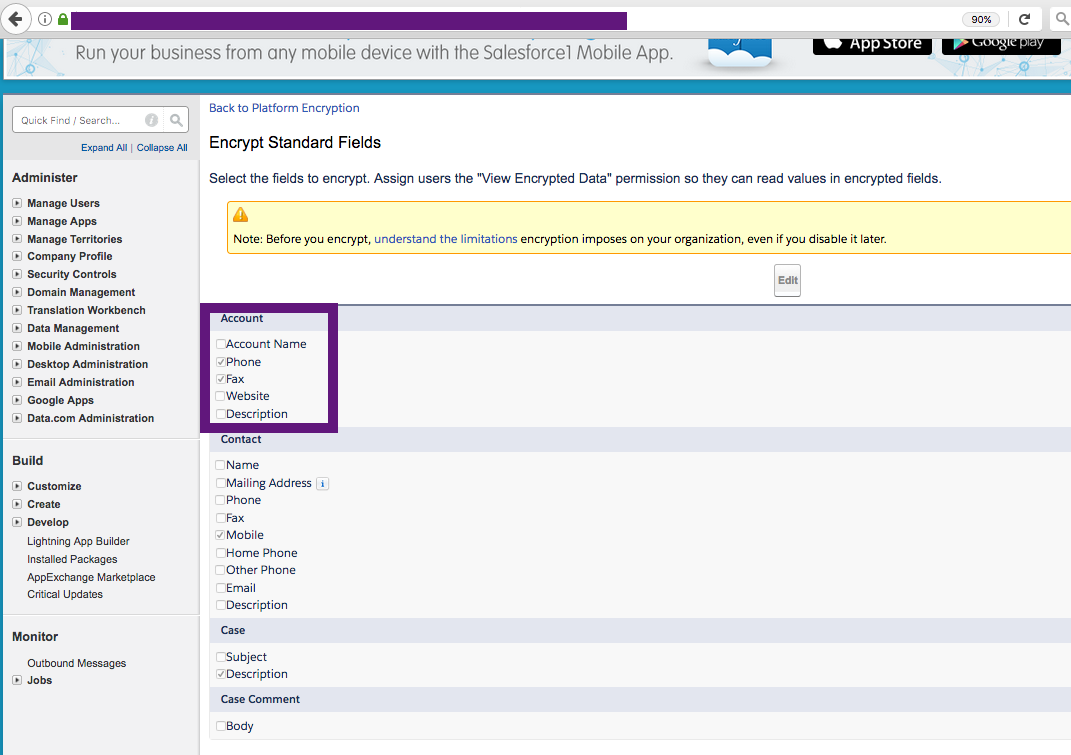Click the browser reload page icon
The height and width of the screenshot is (755, 1071).
point(1024,19)
